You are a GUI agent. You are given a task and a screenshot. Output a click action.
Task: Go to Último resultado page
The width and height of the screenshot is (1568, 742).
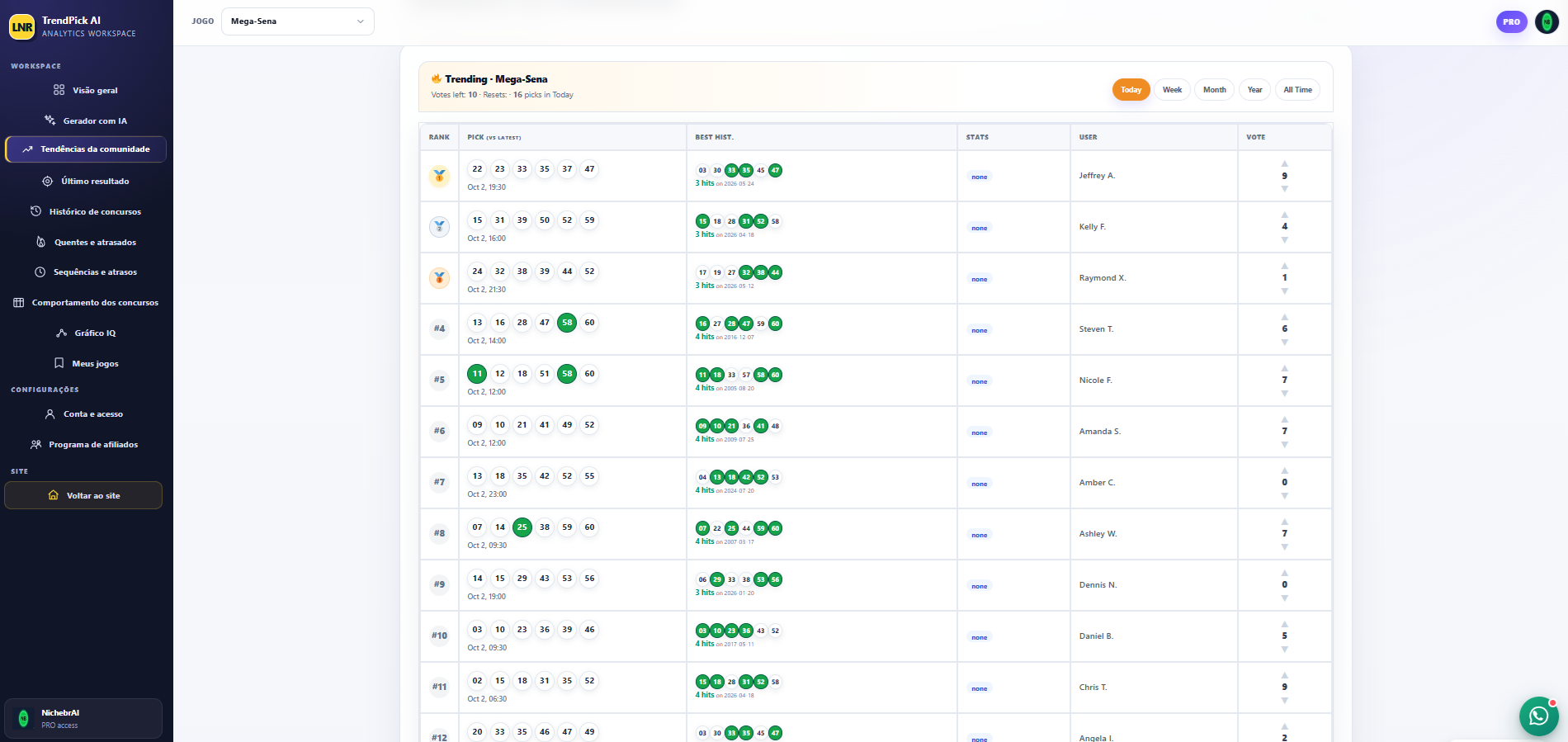[86, 181]
